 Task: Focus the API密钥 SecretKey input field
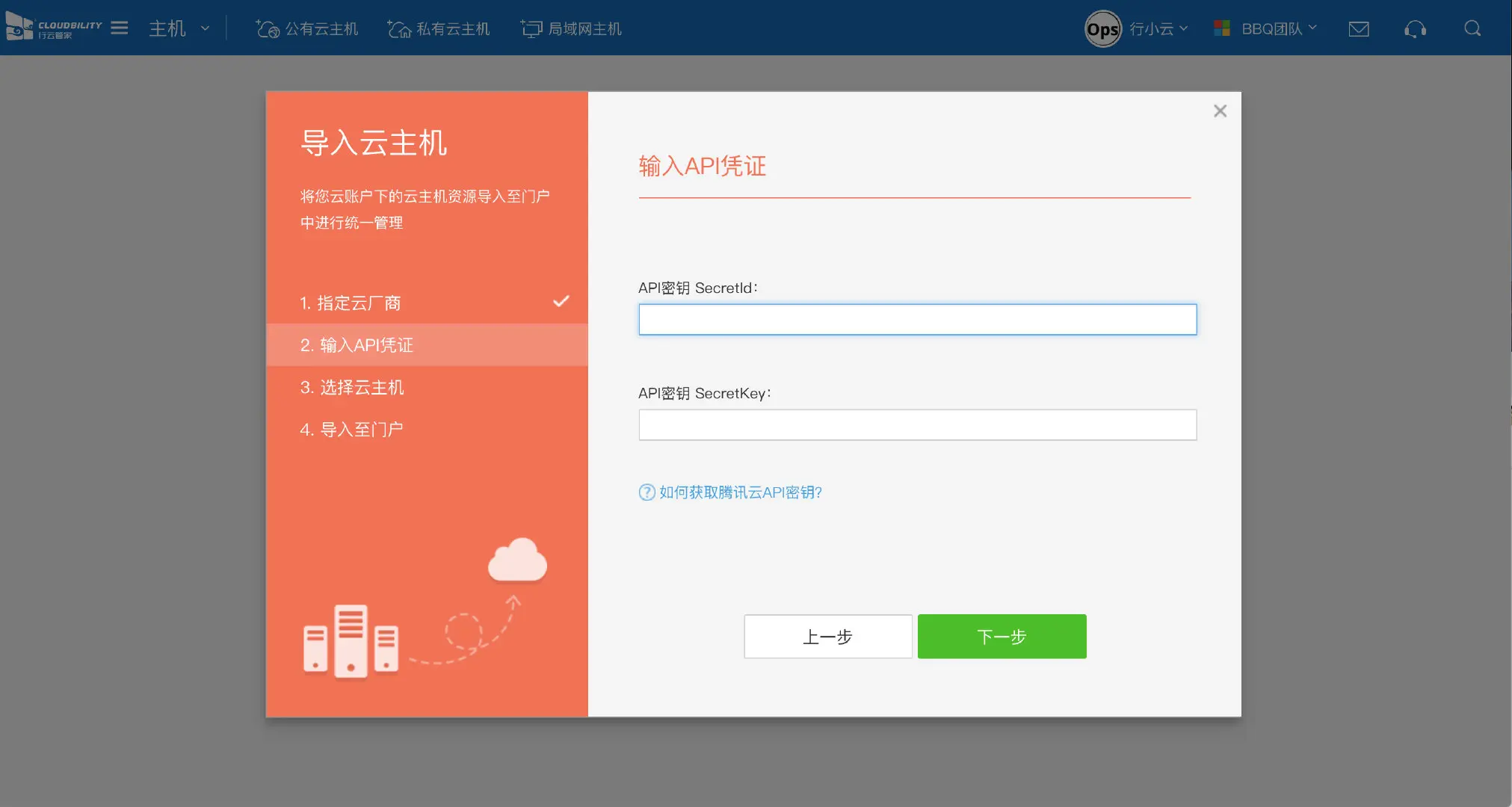pos(917,425)
